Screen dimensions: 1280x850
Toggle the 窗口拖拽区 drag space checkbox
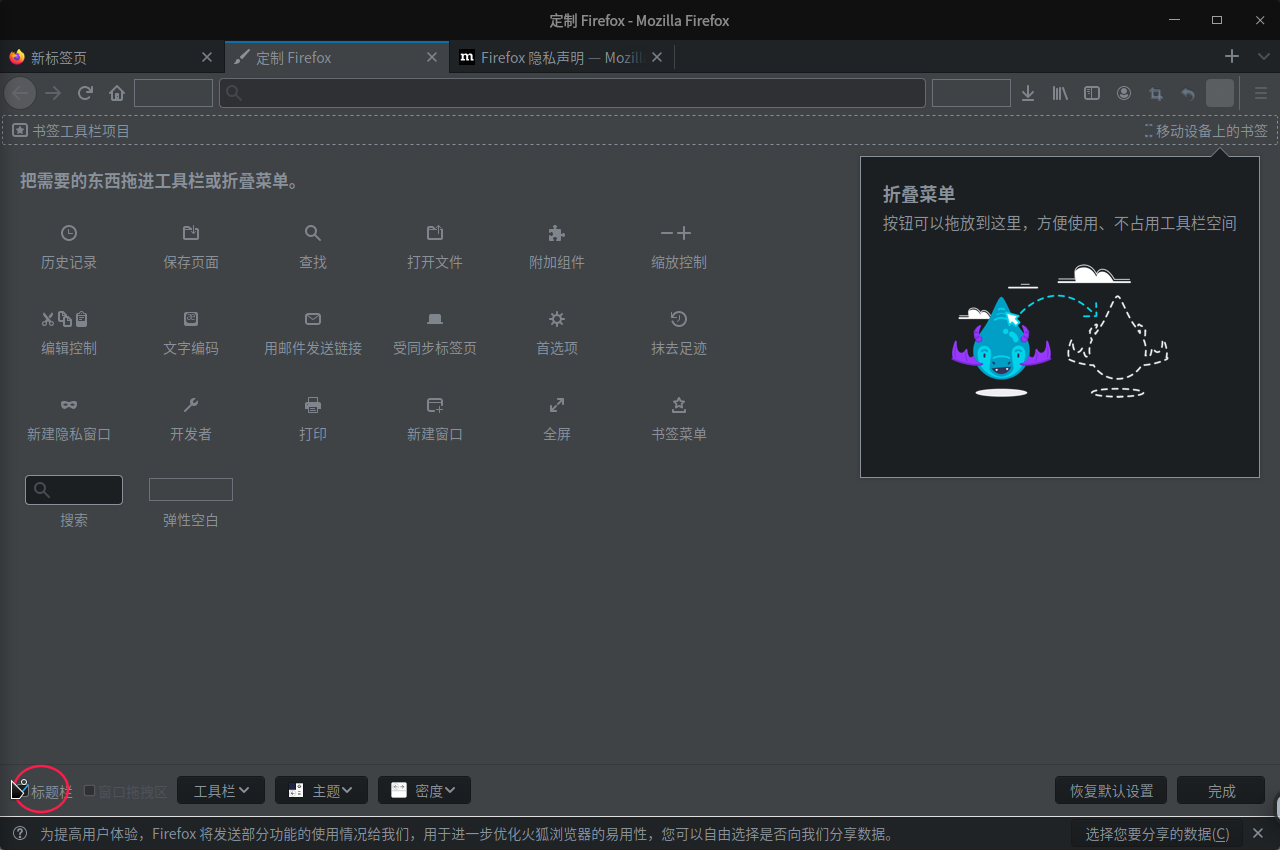coord(90,790)
